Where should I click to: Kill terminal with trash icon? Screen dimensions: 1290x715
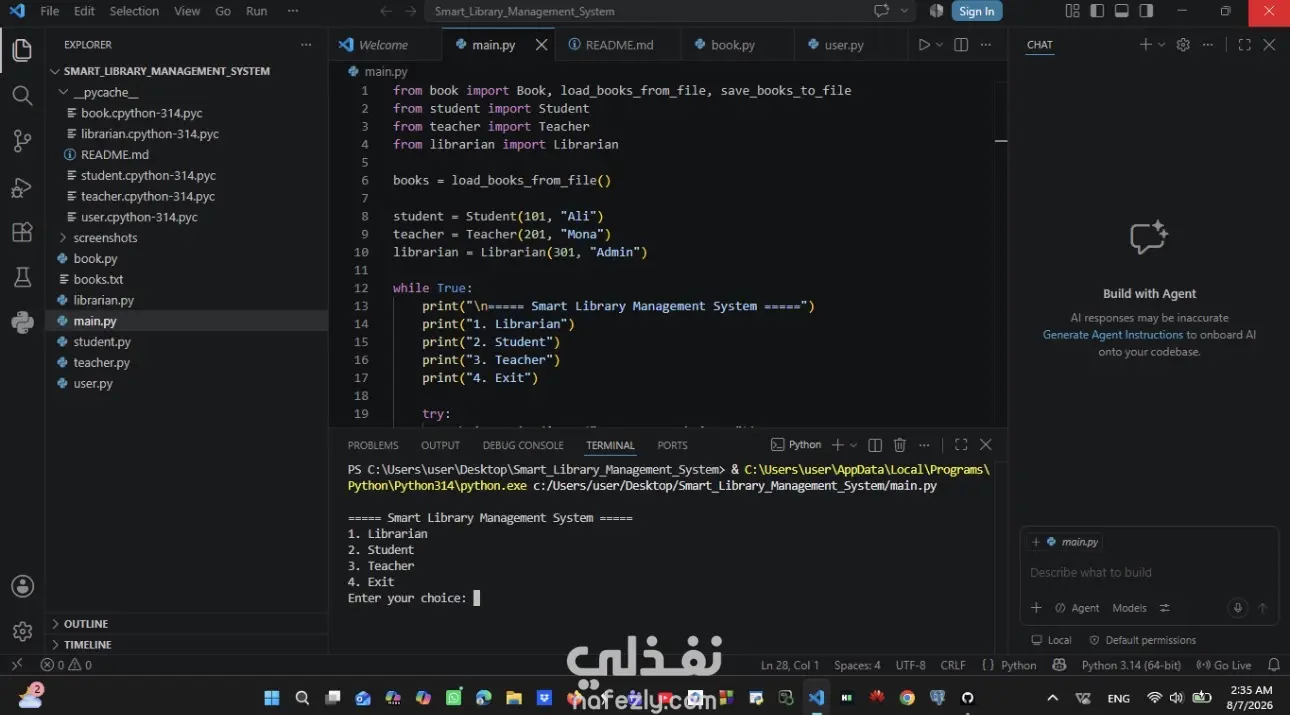click(900, 445)
